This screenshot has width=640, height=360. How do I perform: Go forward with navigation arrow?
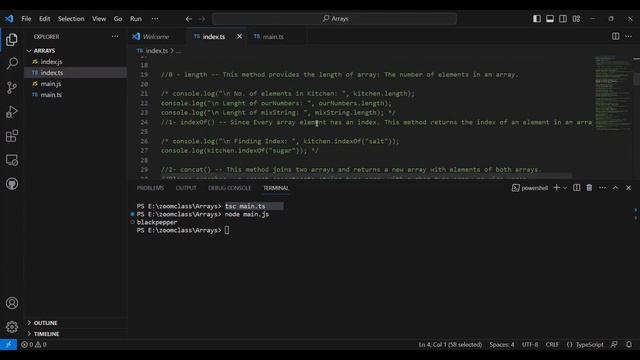point(202,19)
